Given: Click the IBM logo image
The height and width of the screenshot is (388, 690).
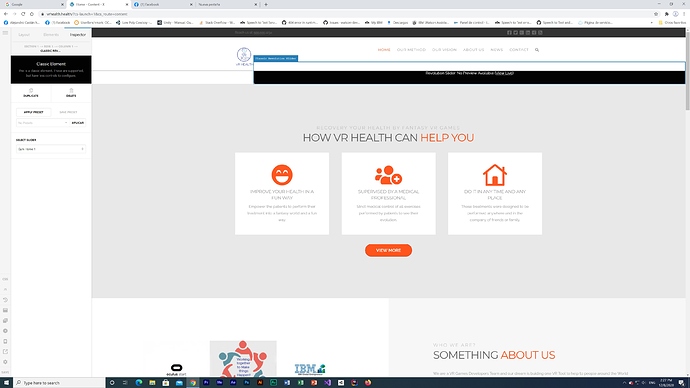Looking at the screenshot, I should [310, 369].
